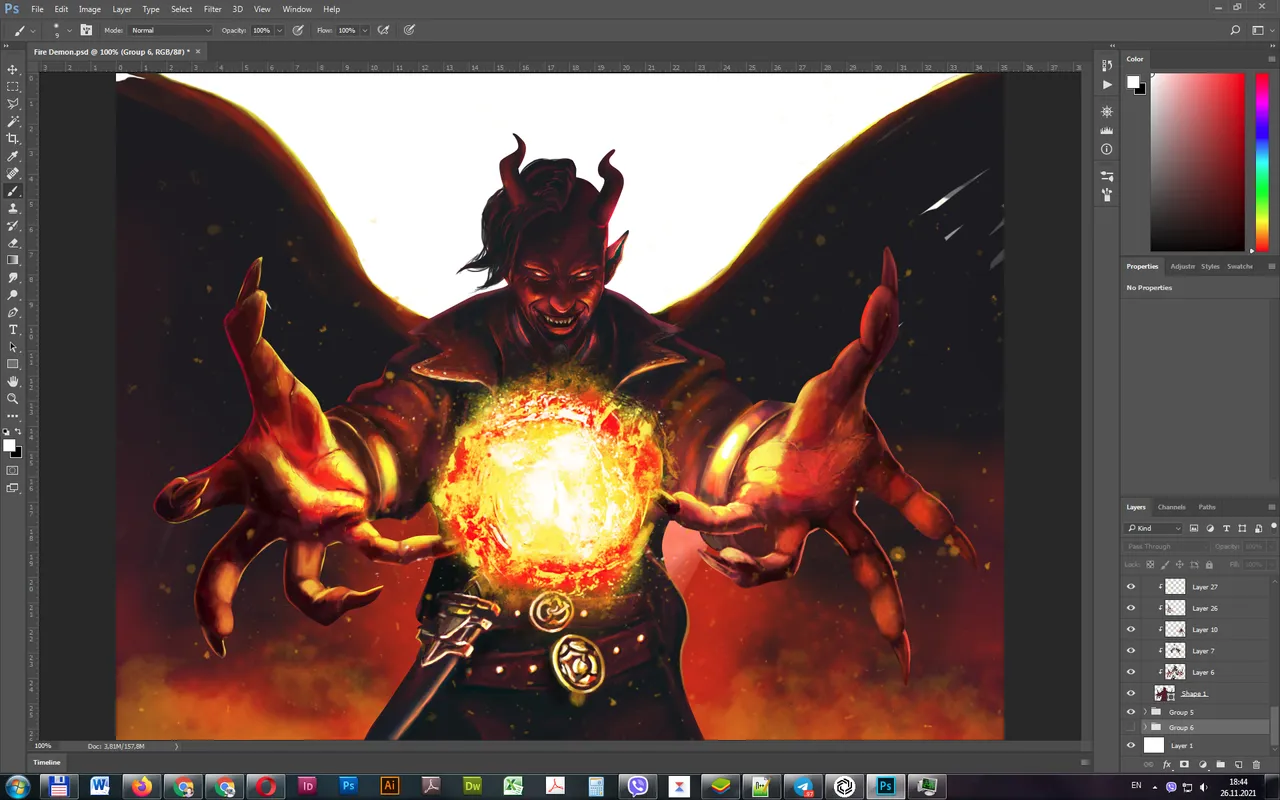This screenshot has width=1280, height=800.
Task: Select the Horizontal Type tool
Action: click(x=13, y=330)
